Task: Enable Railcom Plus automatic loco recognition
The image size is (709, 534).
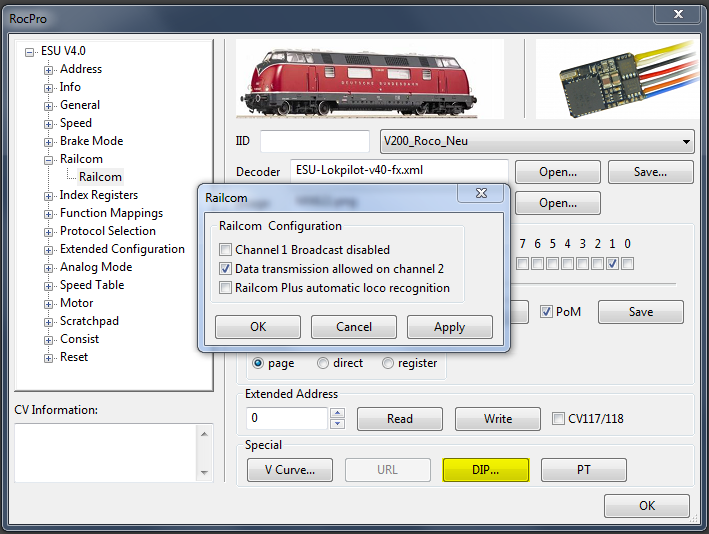Action: tap(227, 288)
